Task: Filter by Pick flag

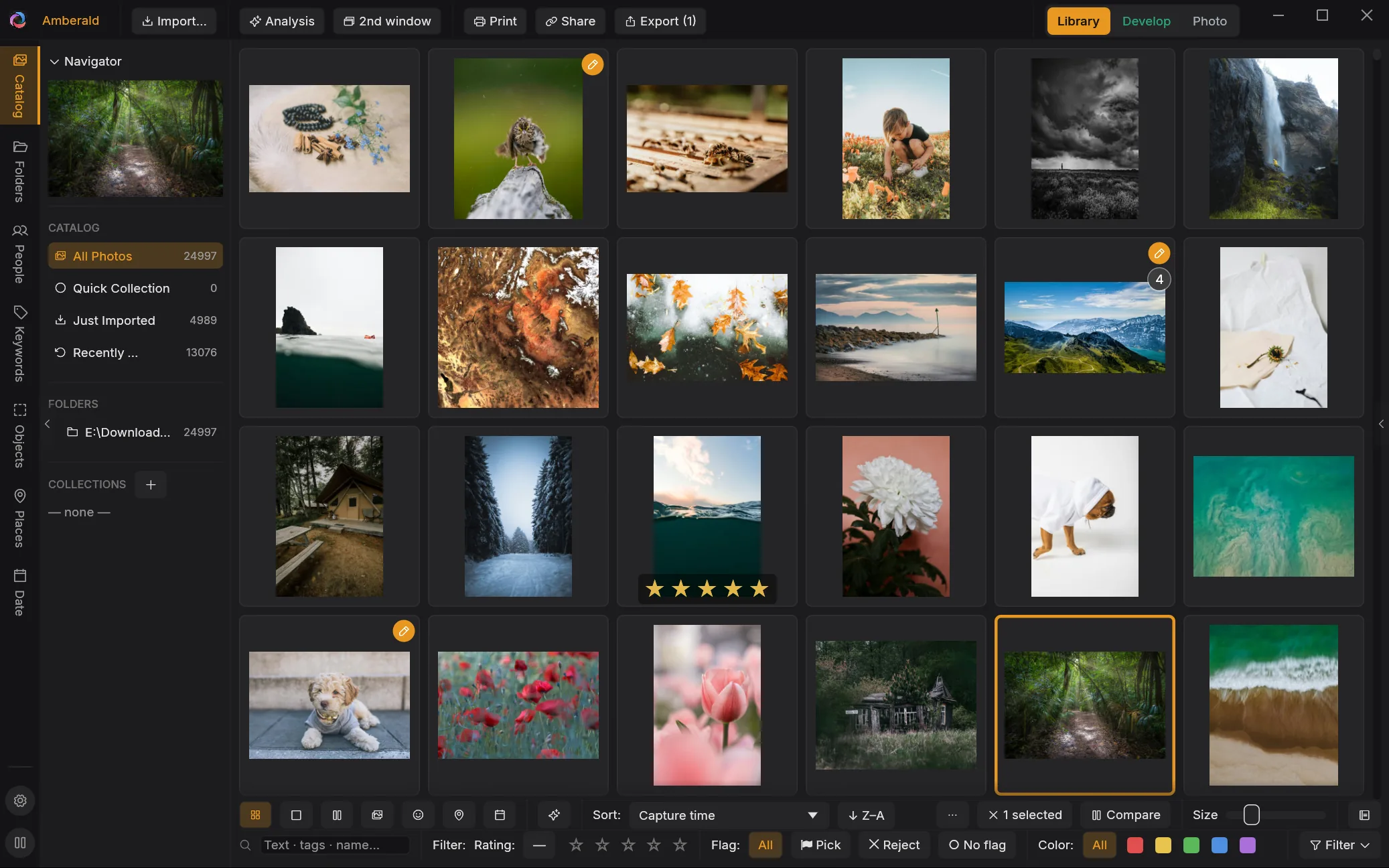Action: 820,845
